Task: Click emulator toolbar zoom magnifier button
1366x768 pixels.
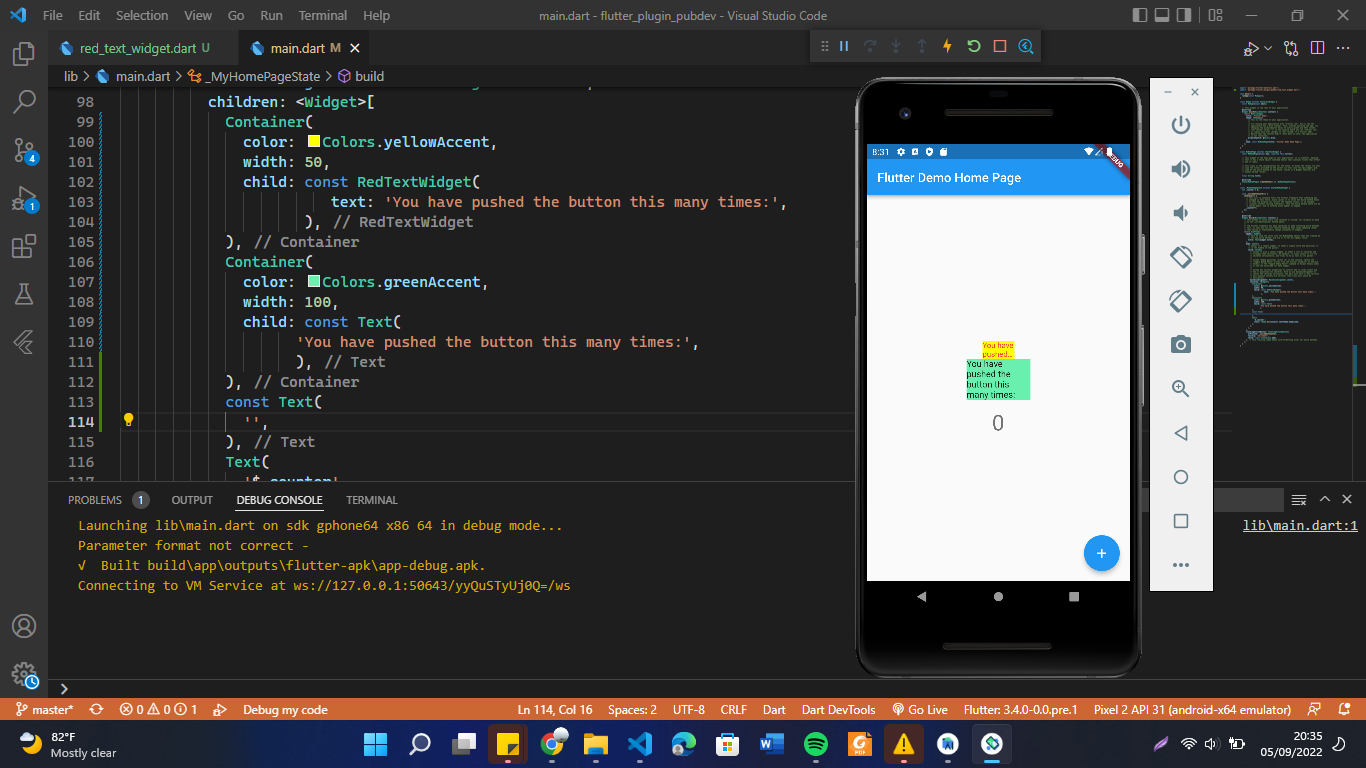Action: tap(1181, 389)
